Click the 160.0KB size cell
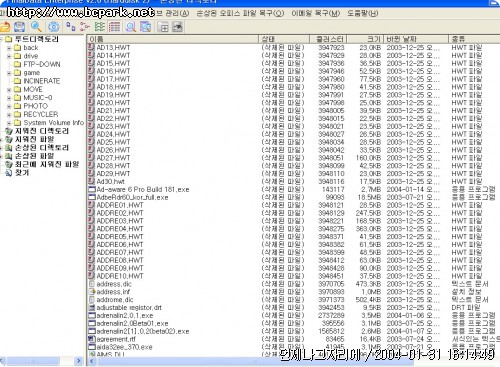This screenshot has width=500, height=367. pos(368,158)
